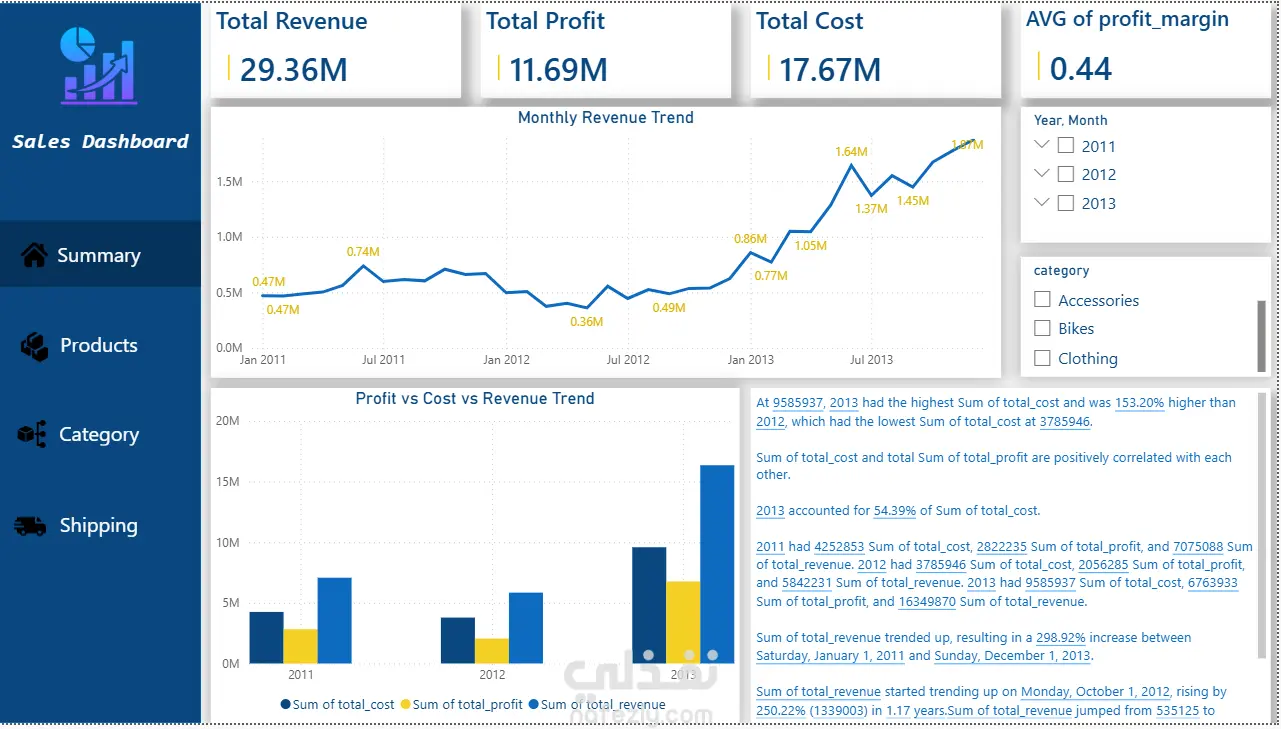Click the 16349870 revenue value link
The width and height of the screenshot is (1281, 729).
(927, 602)
